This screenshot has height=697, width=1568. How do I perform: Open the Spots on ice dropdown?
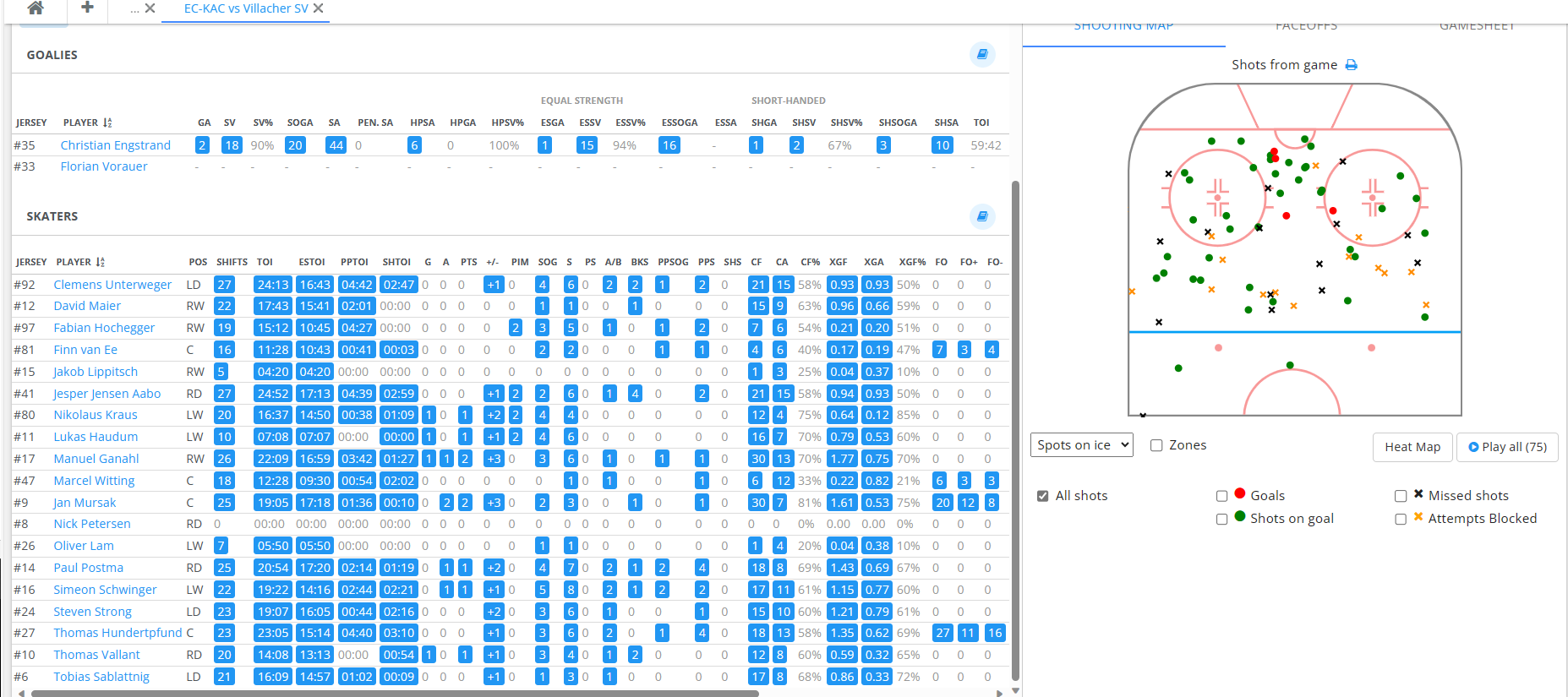pyautogui.click(x=1081, y=445)
